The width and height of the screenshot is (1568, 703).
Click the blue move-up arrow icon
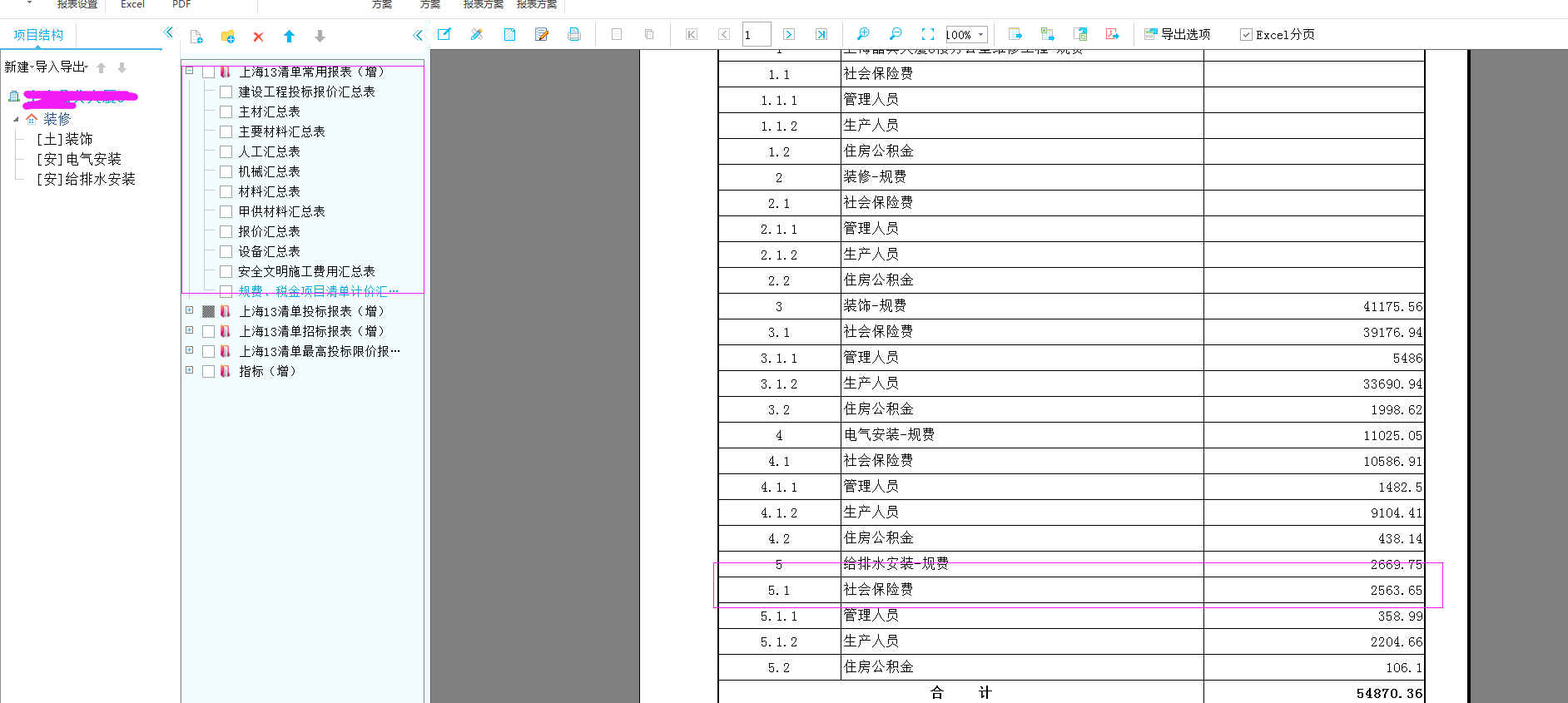coord(289,37)
